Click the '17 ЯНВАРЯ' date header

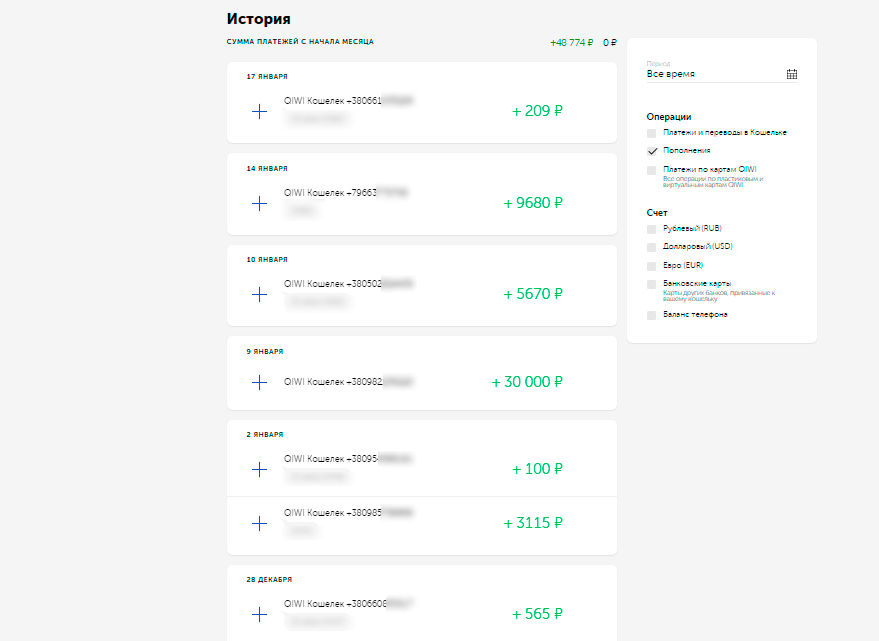tap(267, 76)
